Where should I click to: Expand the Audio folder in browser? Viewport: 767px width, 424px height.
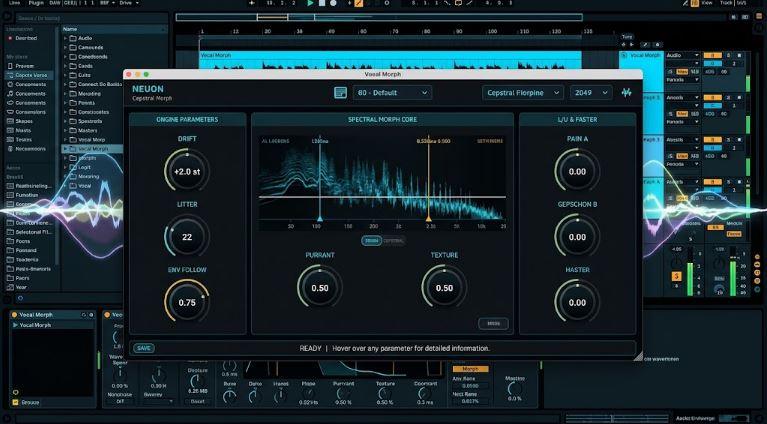66,38
